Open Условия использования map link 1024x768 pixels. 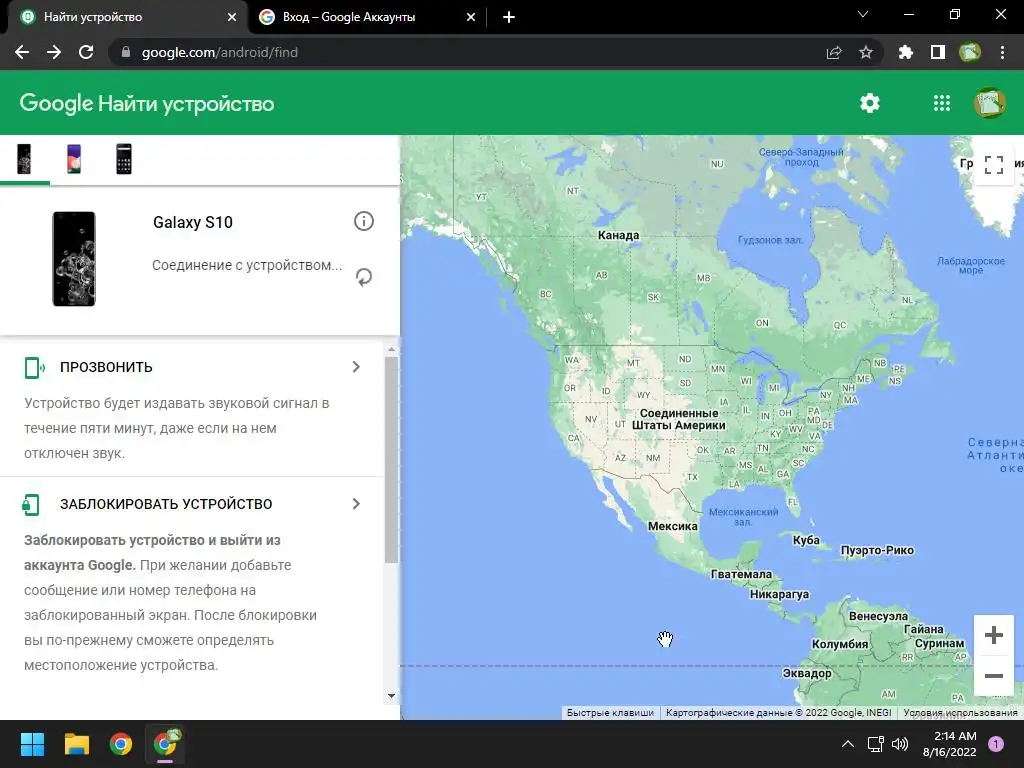pyautogui.click(x=961, y=712)
